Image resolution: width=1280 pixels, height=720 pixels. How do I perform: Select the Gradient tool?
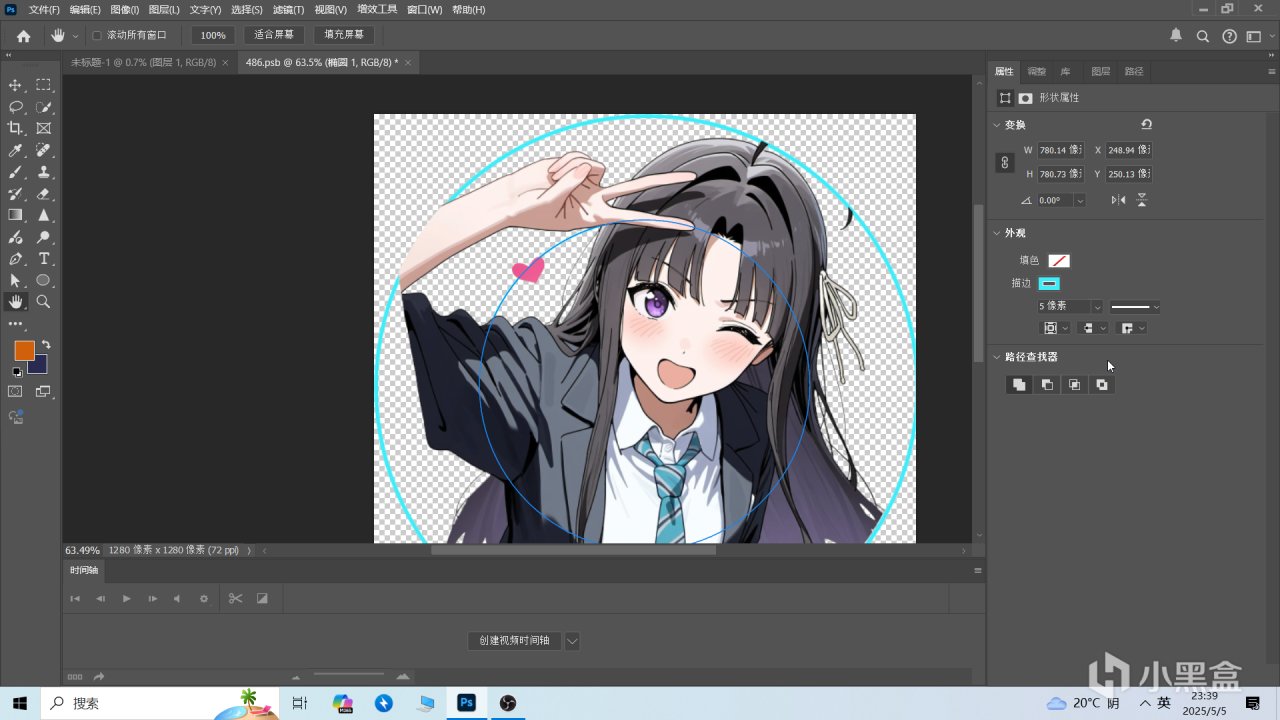[x=15, y=215]
